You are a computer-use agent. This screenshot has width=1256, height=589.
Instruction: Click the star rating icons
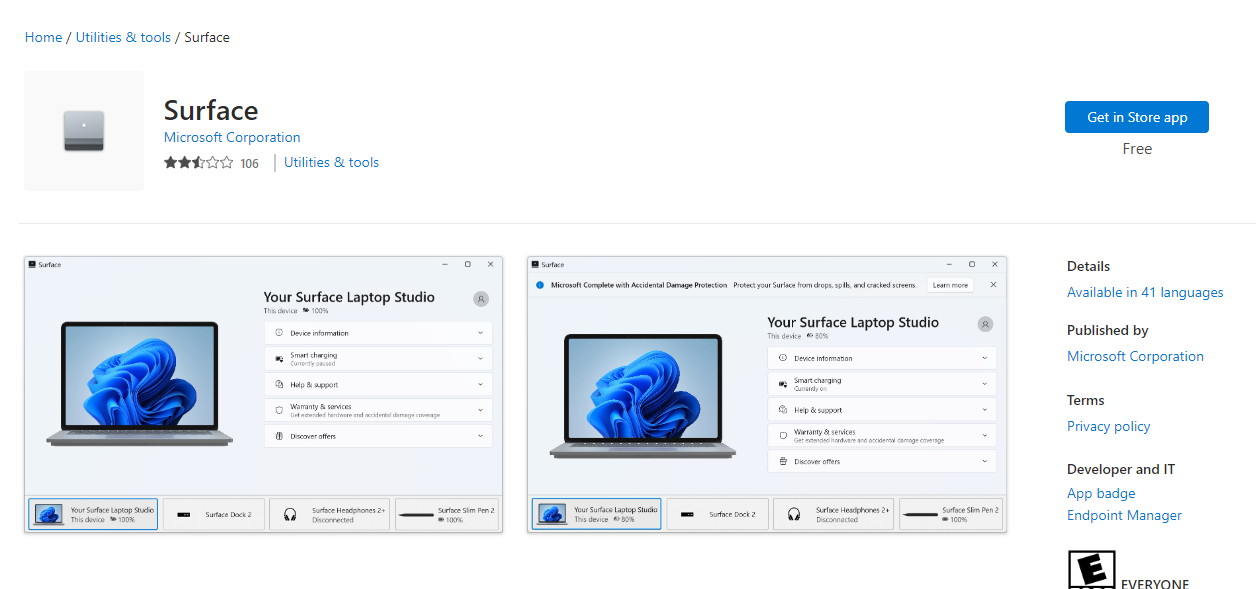[198, 163]
